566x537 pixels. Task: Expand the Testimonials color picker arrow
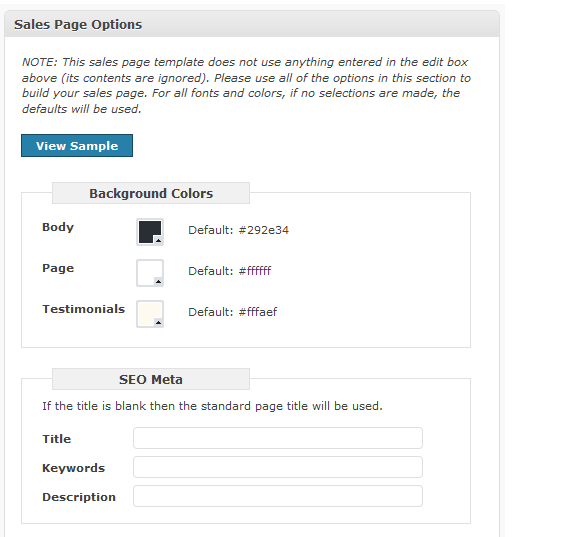click(x=158, y=322)
